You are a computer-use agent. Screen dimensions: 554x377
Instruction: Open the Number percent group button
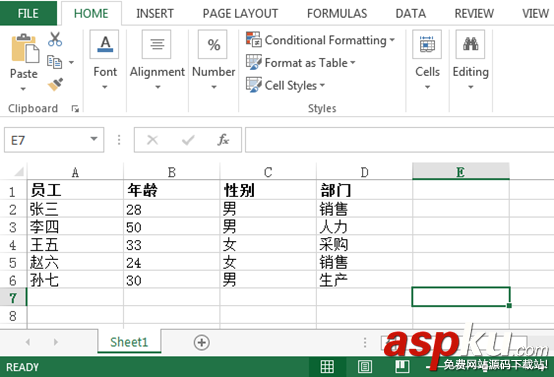[213, 44]
